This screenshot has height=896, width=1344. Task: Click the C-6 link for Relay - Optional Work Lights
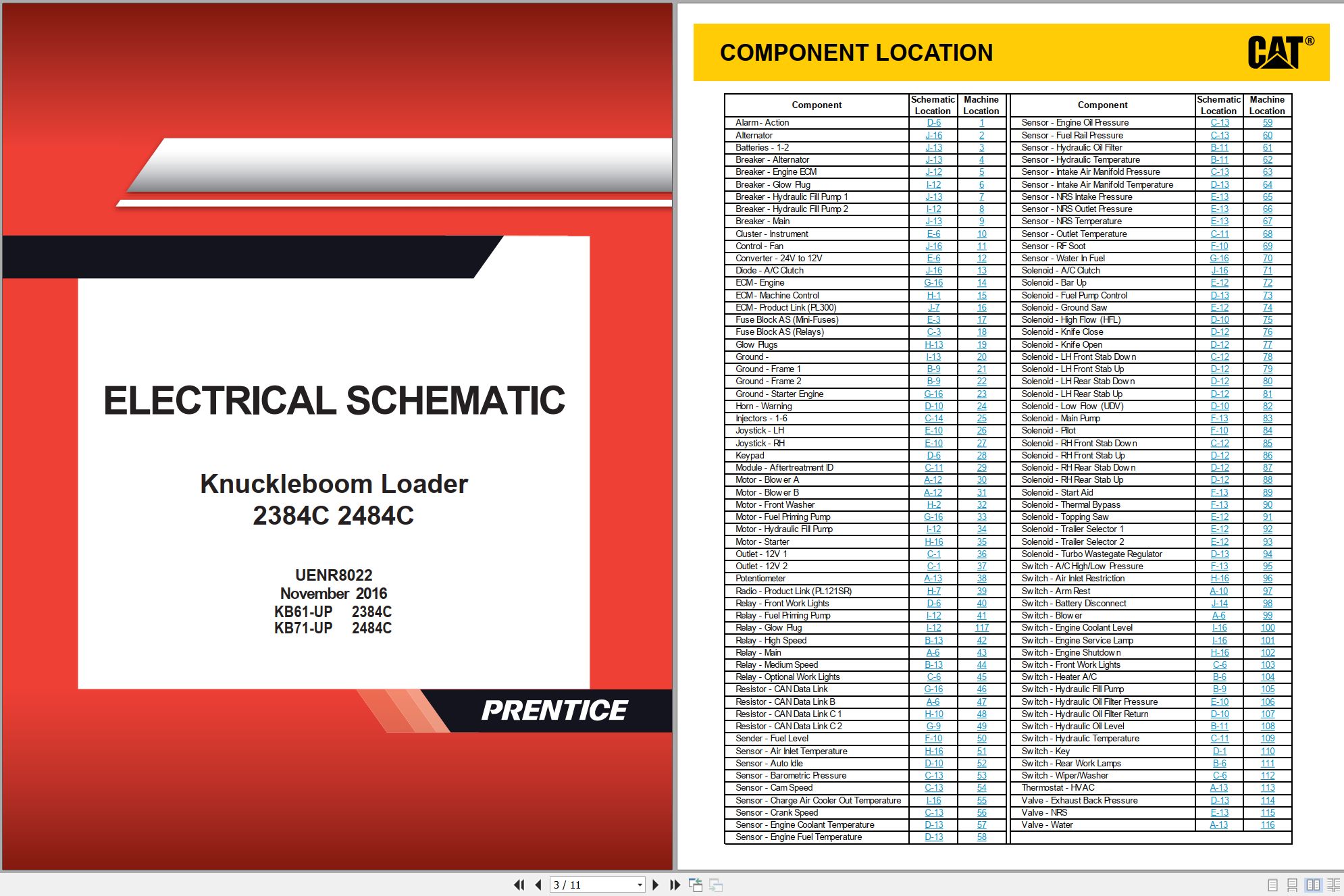pyautogui.click(x=933, y=677)
